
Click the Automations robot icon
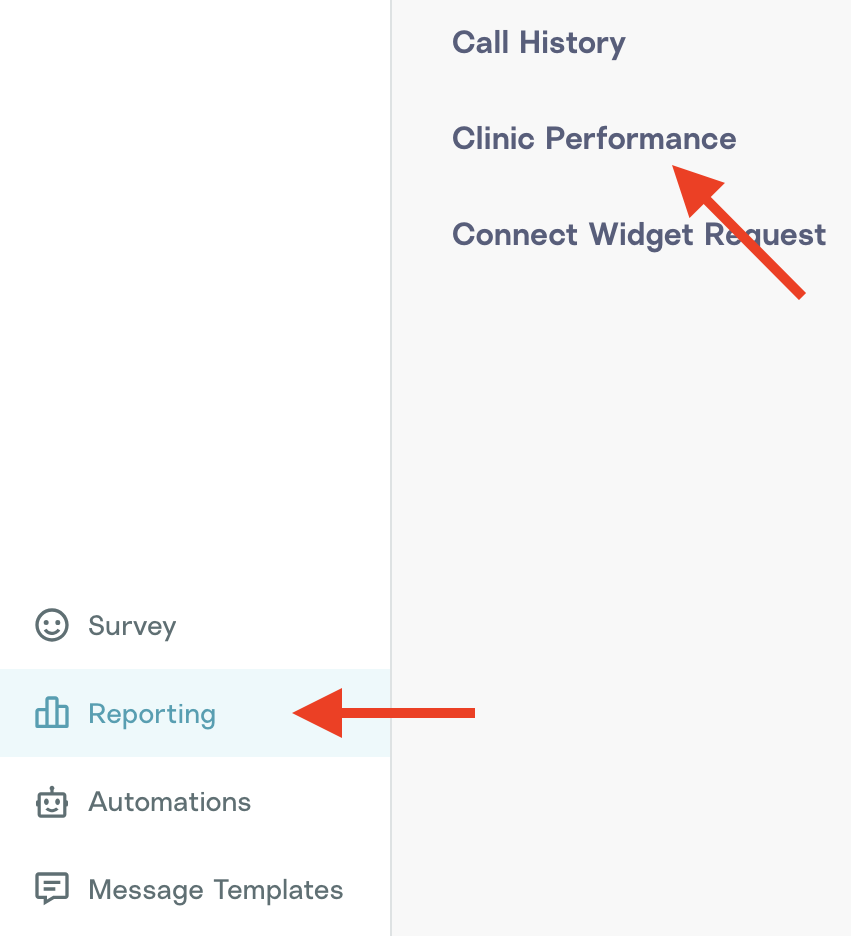(52, 802)
